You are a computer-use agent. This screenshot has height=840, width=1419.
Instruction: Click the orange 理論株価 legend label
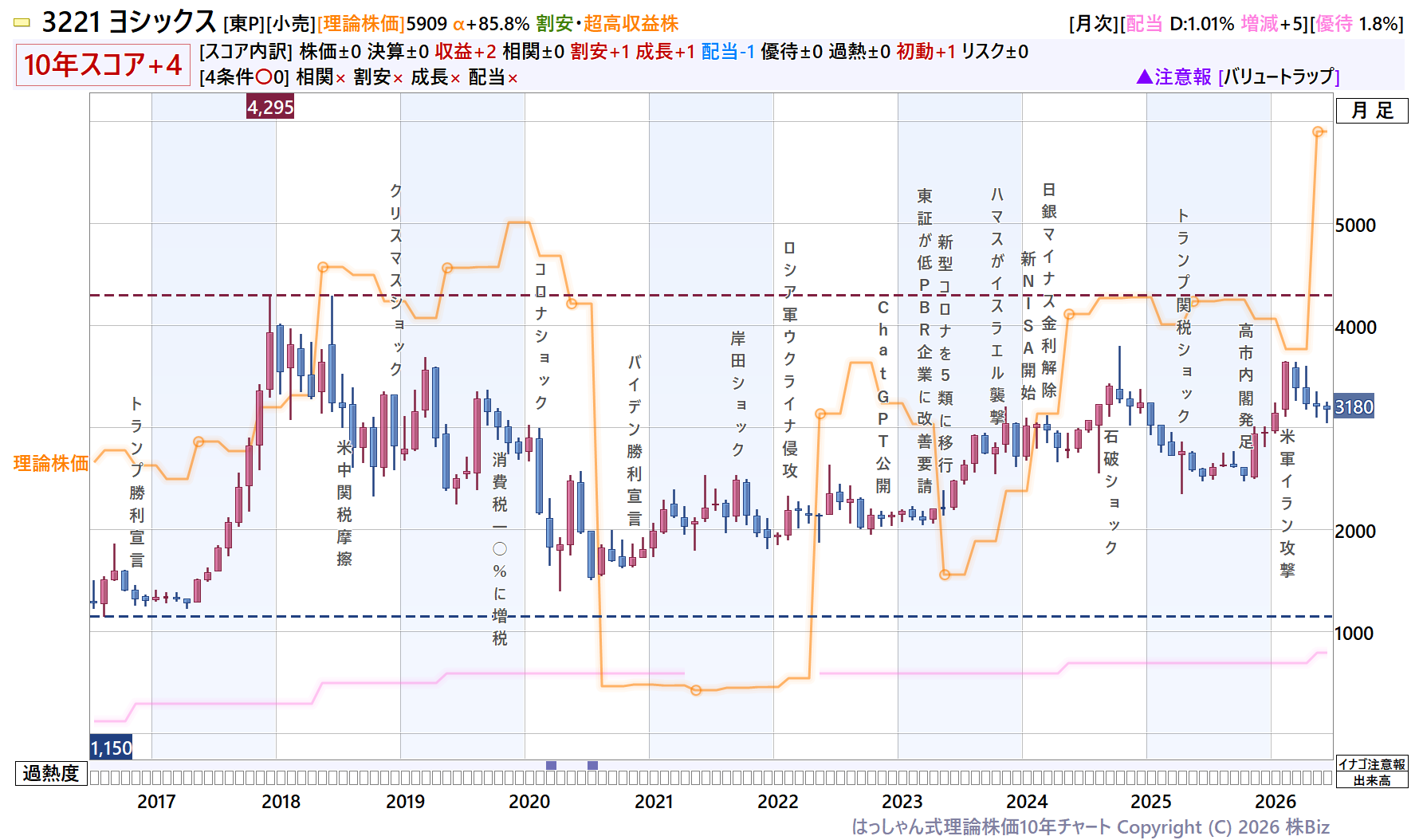[51, 463]
